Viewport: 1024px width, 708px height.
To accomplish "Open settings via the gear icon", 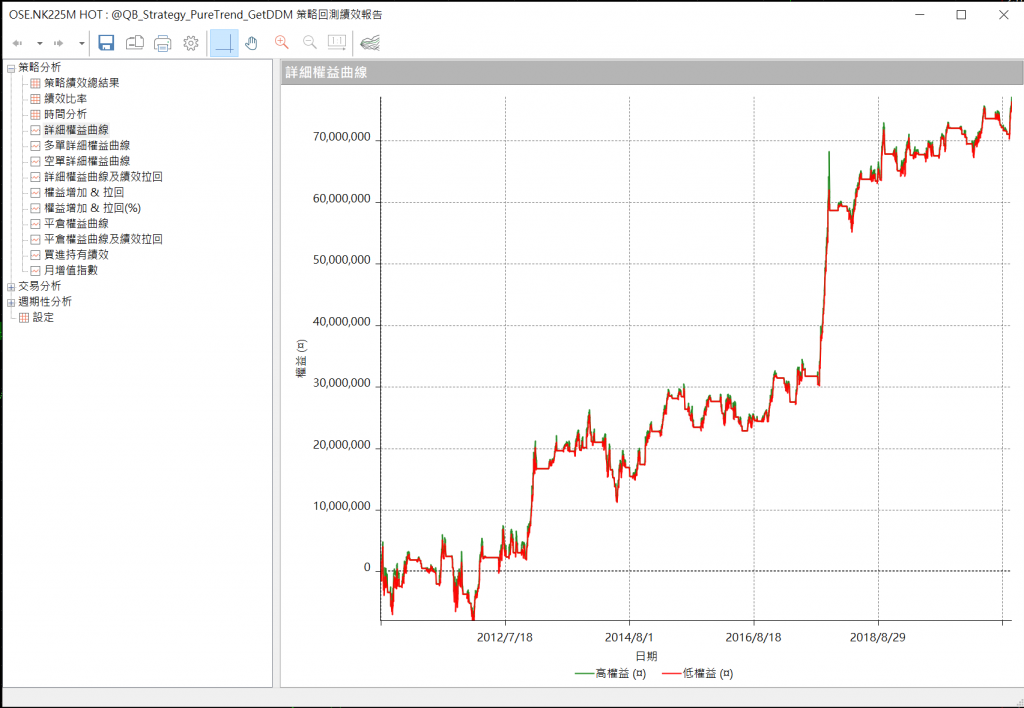I will [x=191, y=43].
